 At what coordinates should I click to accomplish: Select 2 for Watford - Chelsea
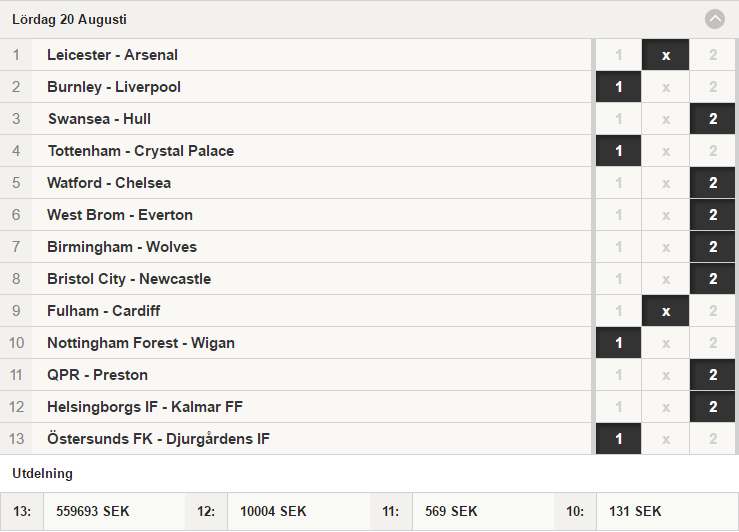(x=713, y=183)
